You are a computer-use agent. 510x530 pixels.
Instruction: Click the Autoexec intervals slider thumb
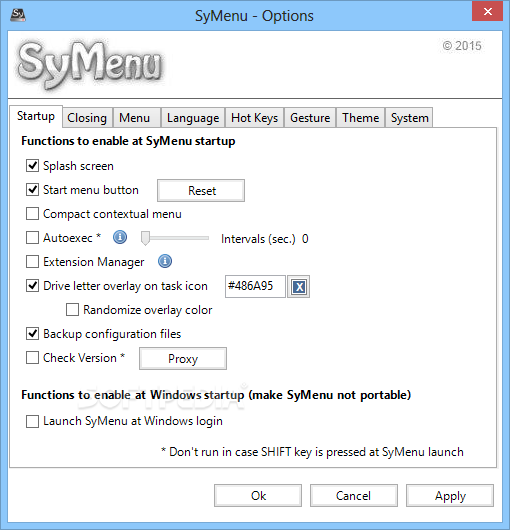(x=145, y=238)
